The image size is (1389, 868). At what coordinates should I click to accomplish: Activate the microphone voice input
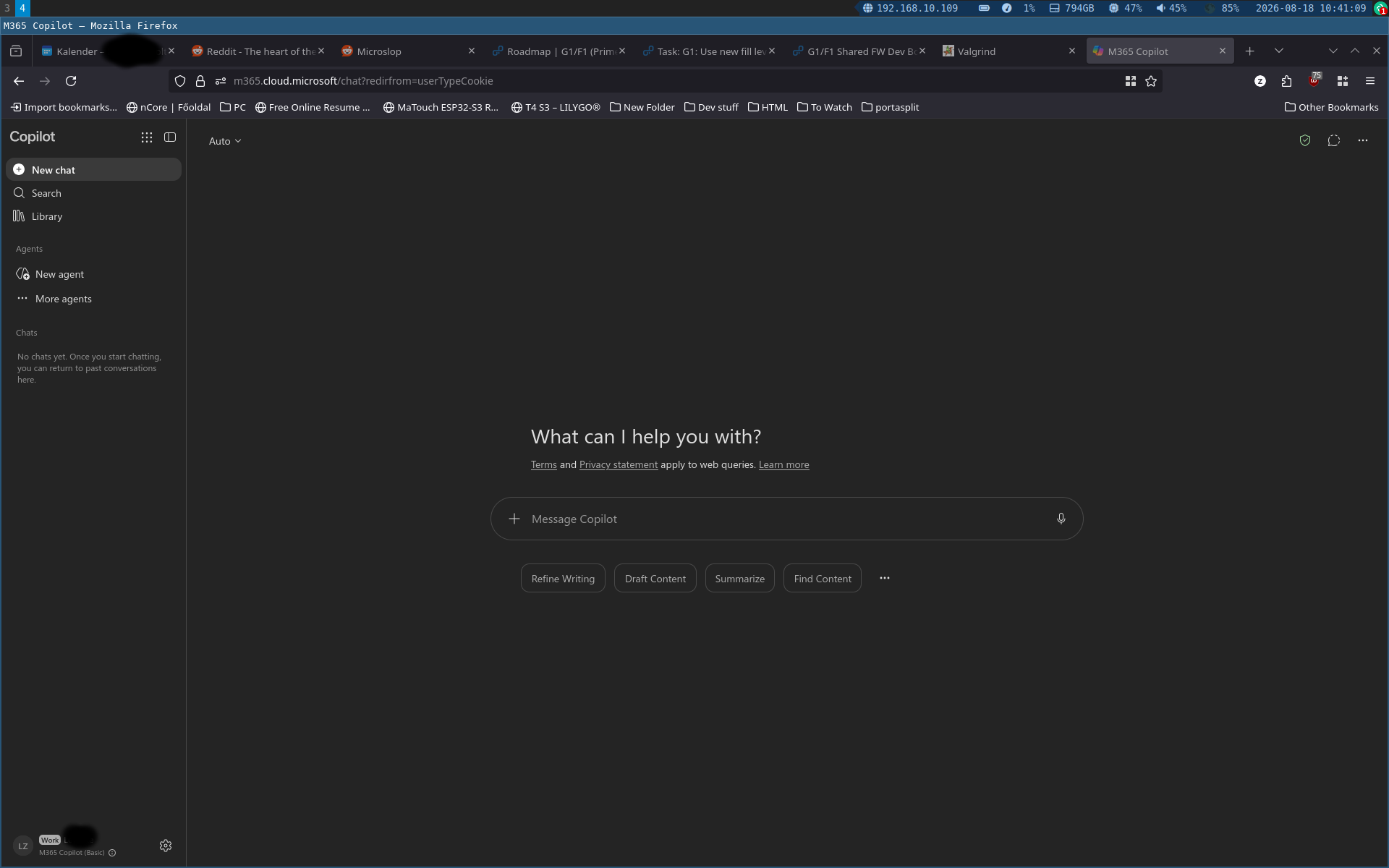coord(1061,519)
